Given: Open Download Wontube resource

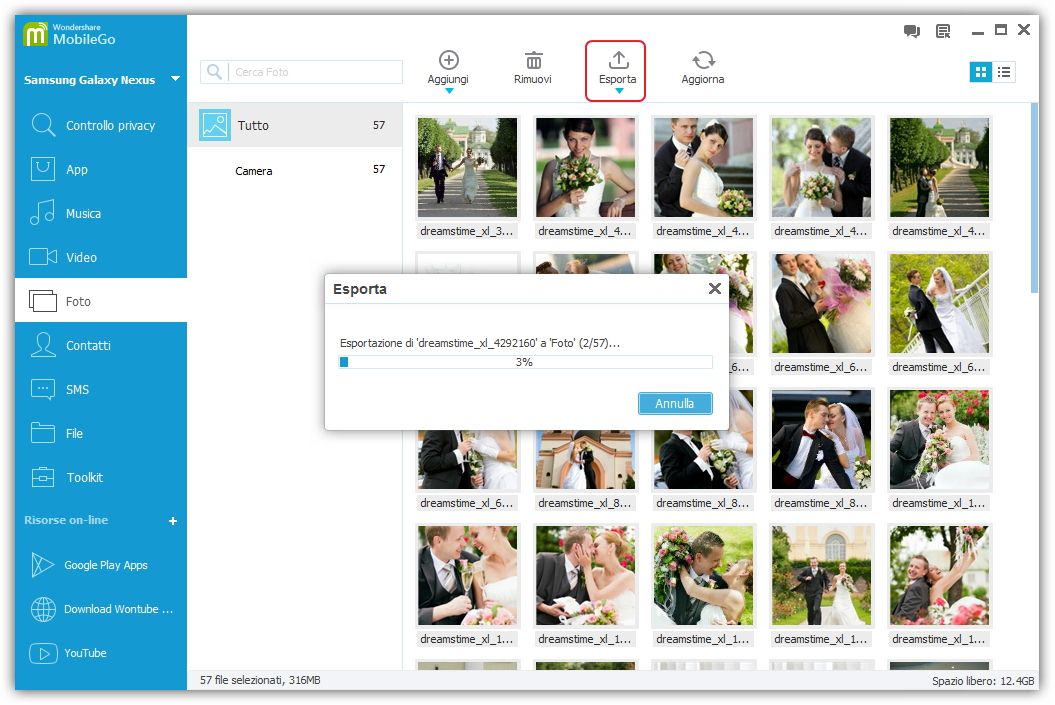Looking at the screenshot, I should tap(101, 609).
